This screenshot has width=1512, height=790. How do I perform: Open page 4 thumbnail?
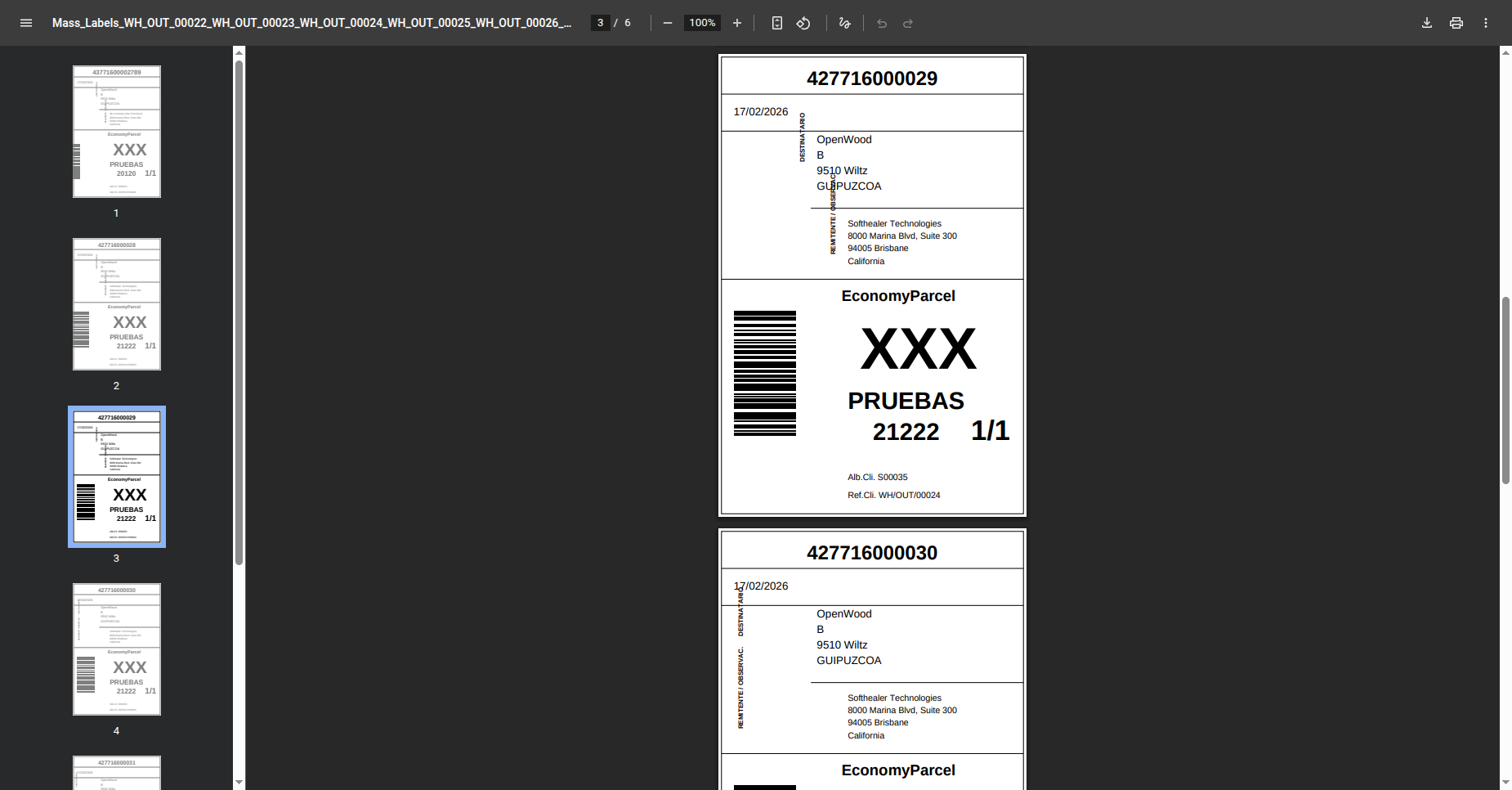117,649
